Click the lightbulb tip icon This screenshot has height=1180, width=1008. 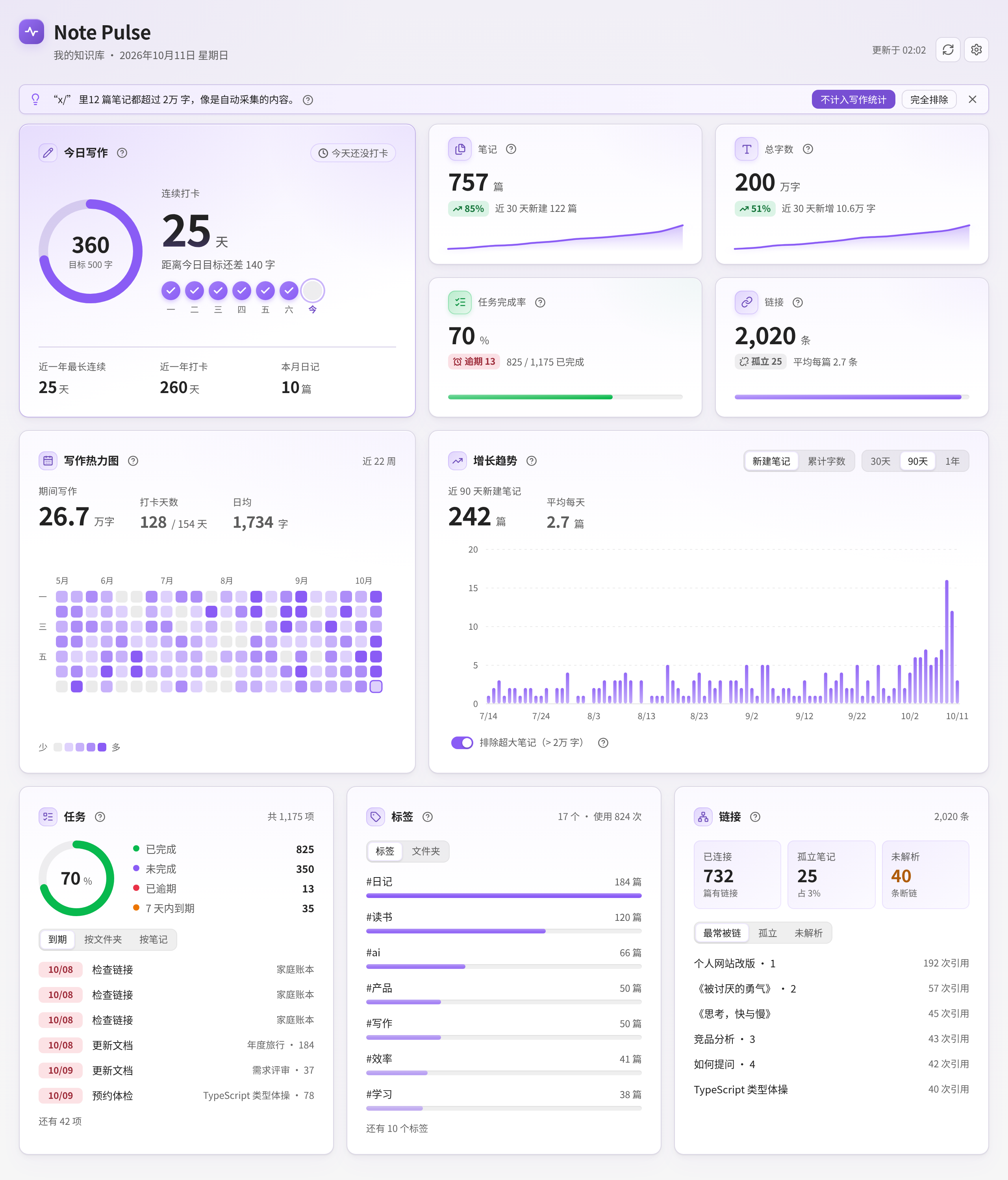(35, 100)
